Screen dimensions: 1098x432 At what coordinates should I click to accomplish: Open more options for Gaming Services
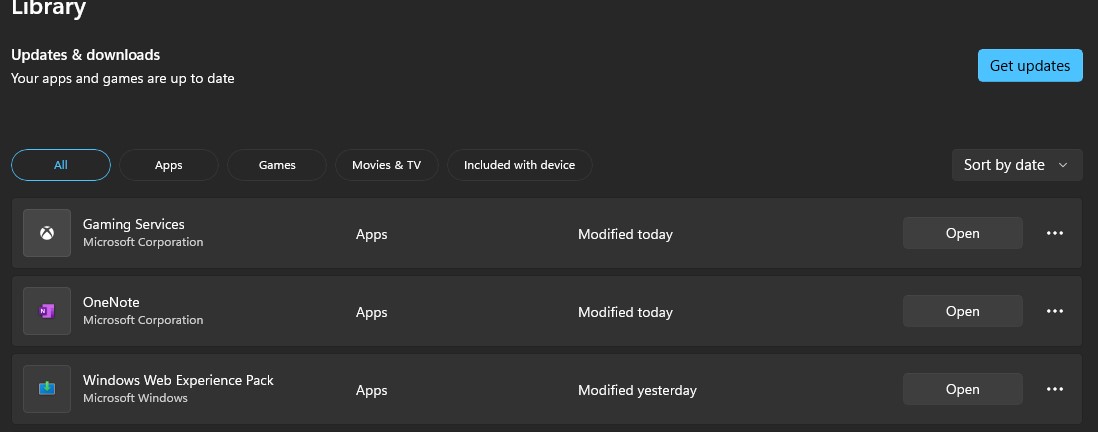click(1054, 233)
